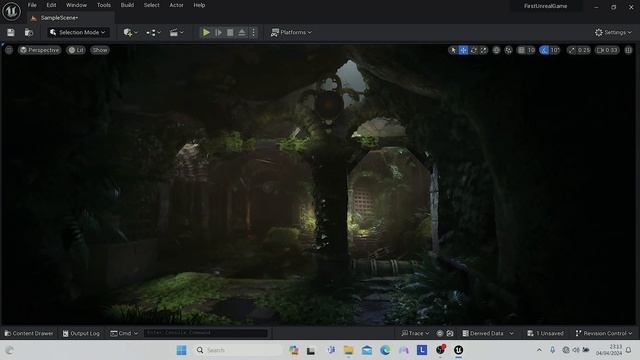Viewport: 640px width, 360px height.
Task: Open the viewport Show flags menu
Action: [x=100, y=50]
